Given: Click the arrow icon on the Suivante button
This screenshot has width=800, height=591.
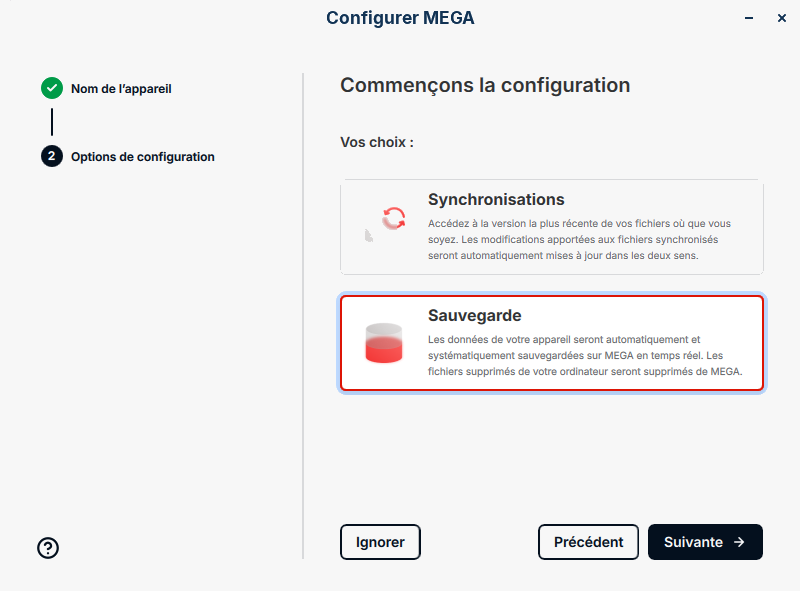Looking at the screenshot, I should point(739,542).
